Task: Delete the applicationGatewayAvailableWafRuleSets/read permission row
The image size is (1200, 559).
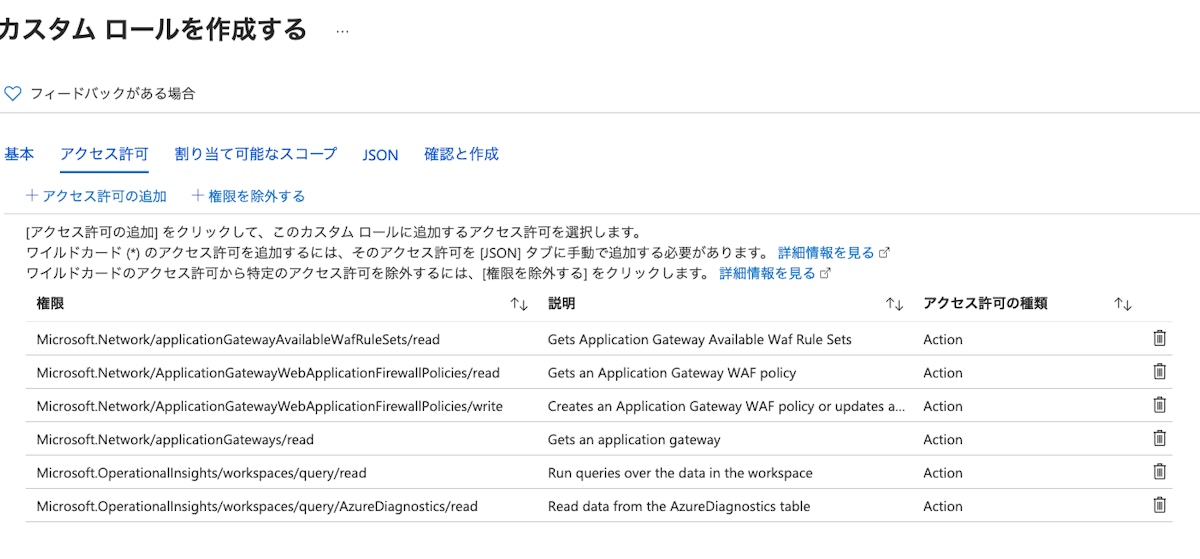Action: coord(1159,339)
